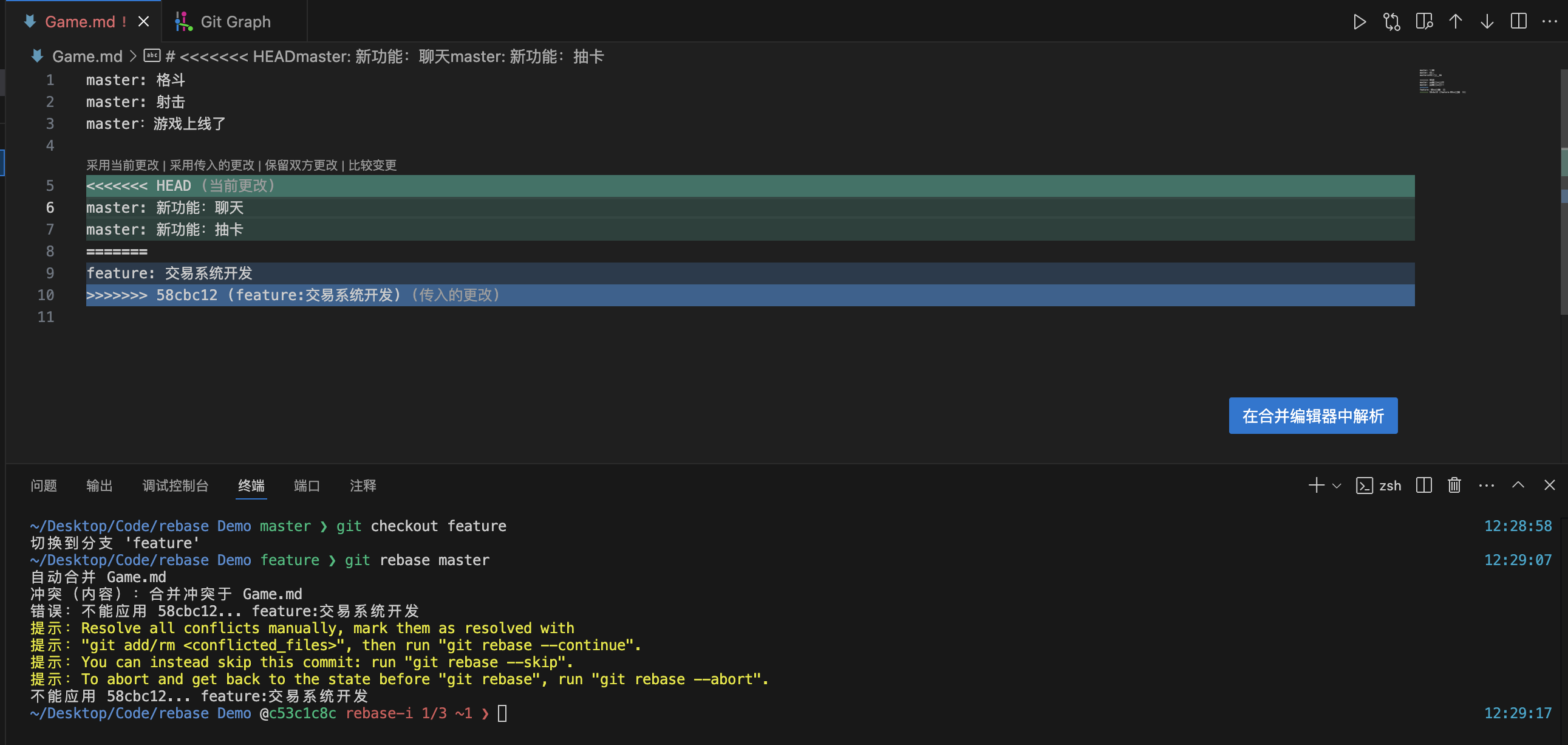Viewport: 1568px width, 745px height.
Task: Click Game.md in the breadcrumb
Action: tap(87, 57)
